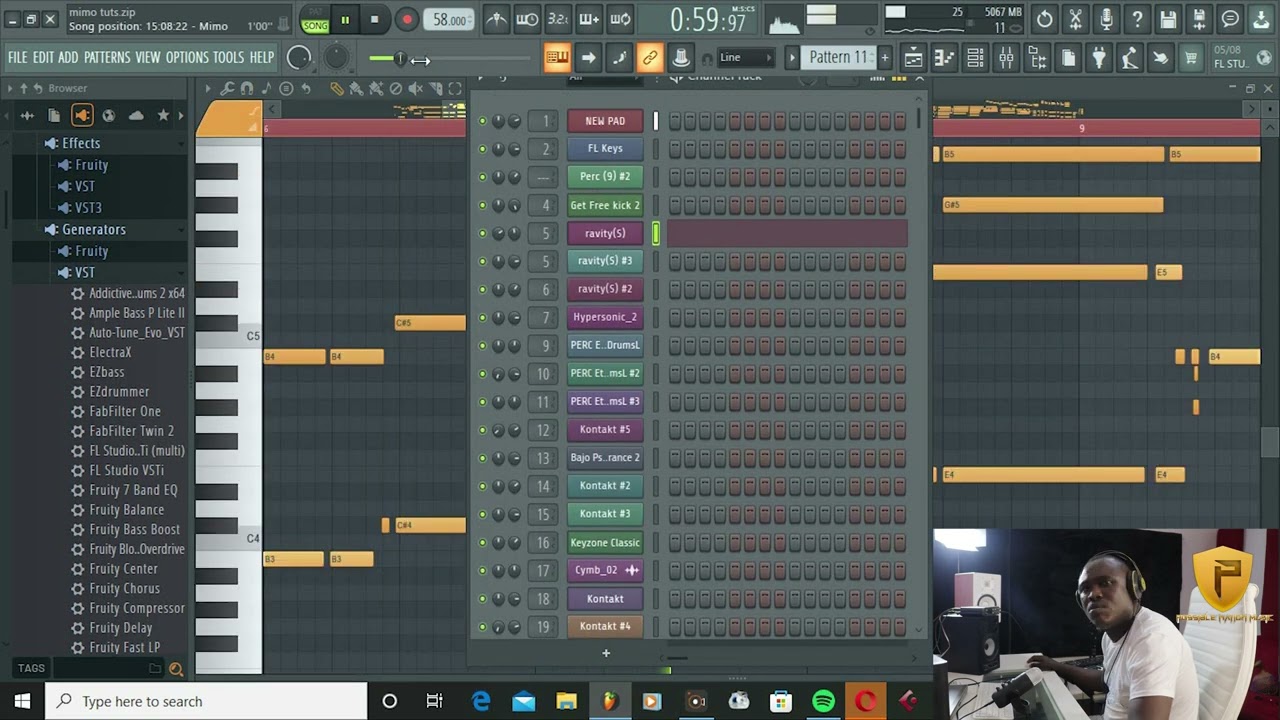Open the Piano roll view icon
The height and width of the screenshot is (720, 1280).
[x=944, y=58]
